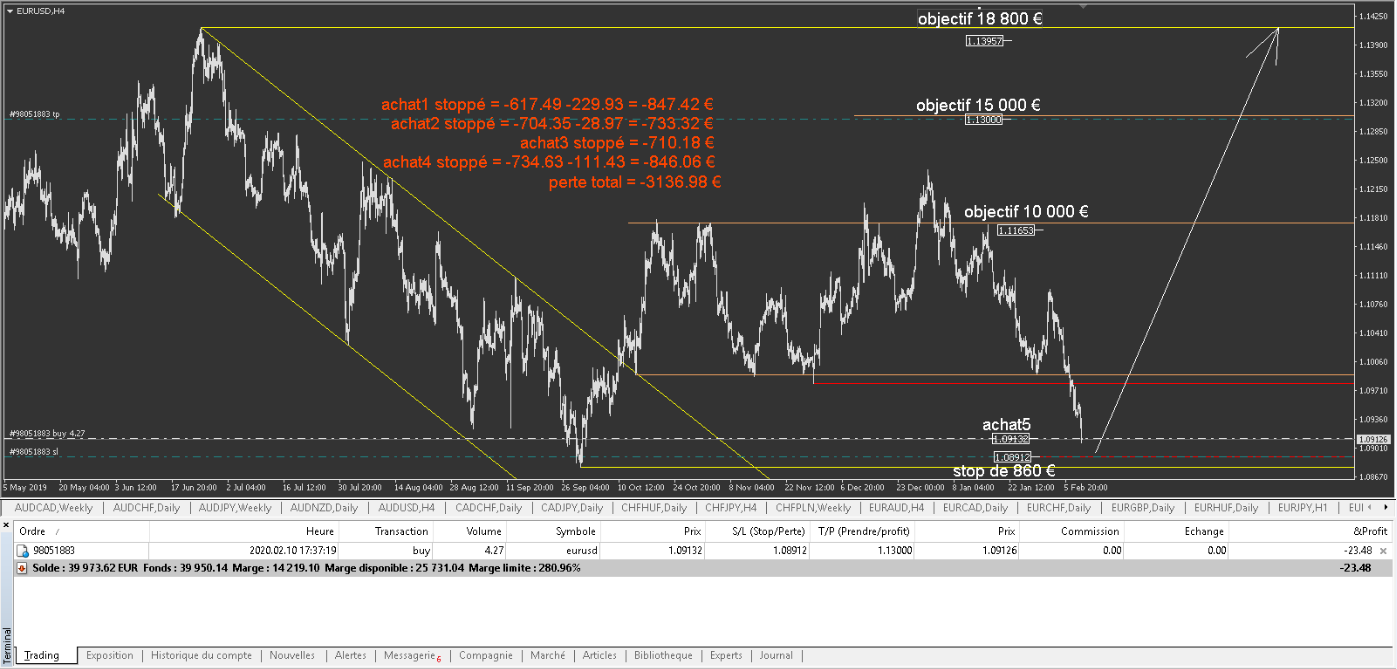This screenshot has height=669, width=1397.
Task: Sort by the Commission column header
Action: (x=1071, y=532)
